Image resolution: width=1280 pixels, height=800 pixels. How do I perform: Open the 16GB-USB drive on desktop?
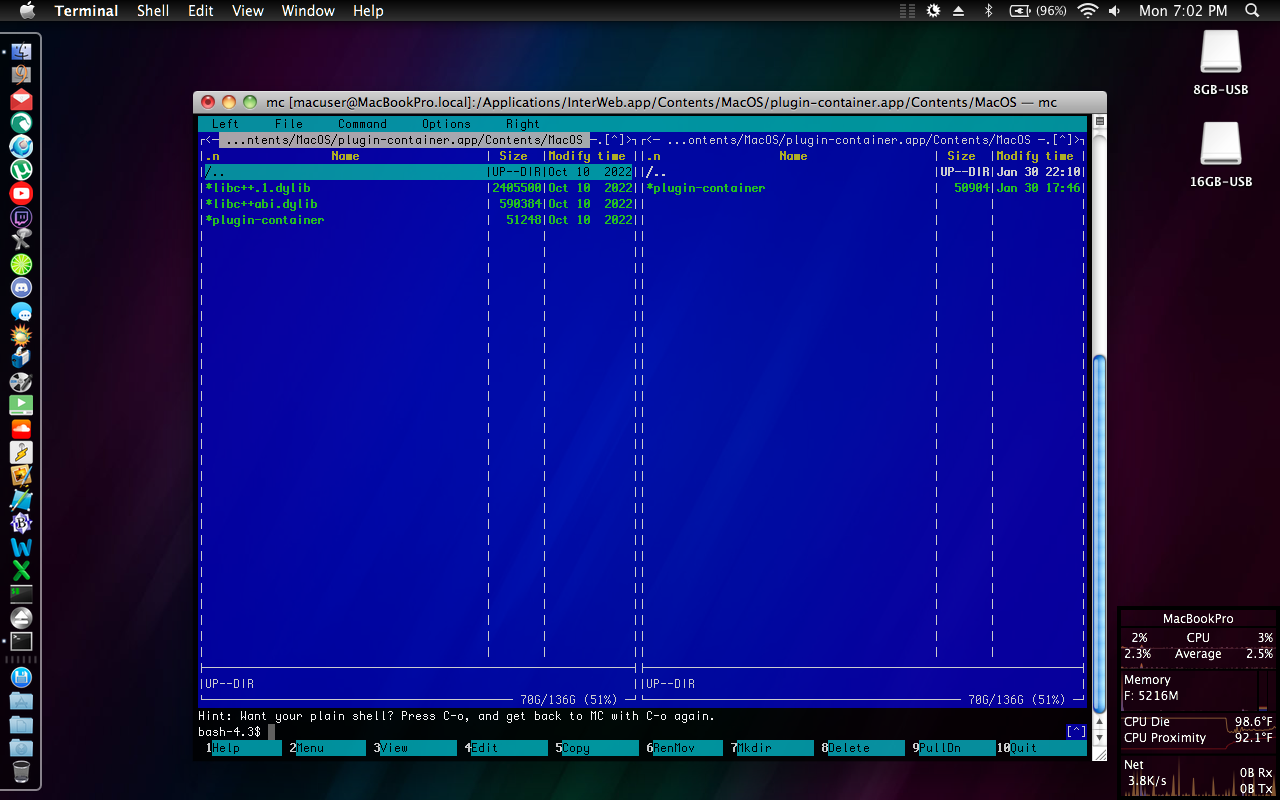pos(1221,153)
